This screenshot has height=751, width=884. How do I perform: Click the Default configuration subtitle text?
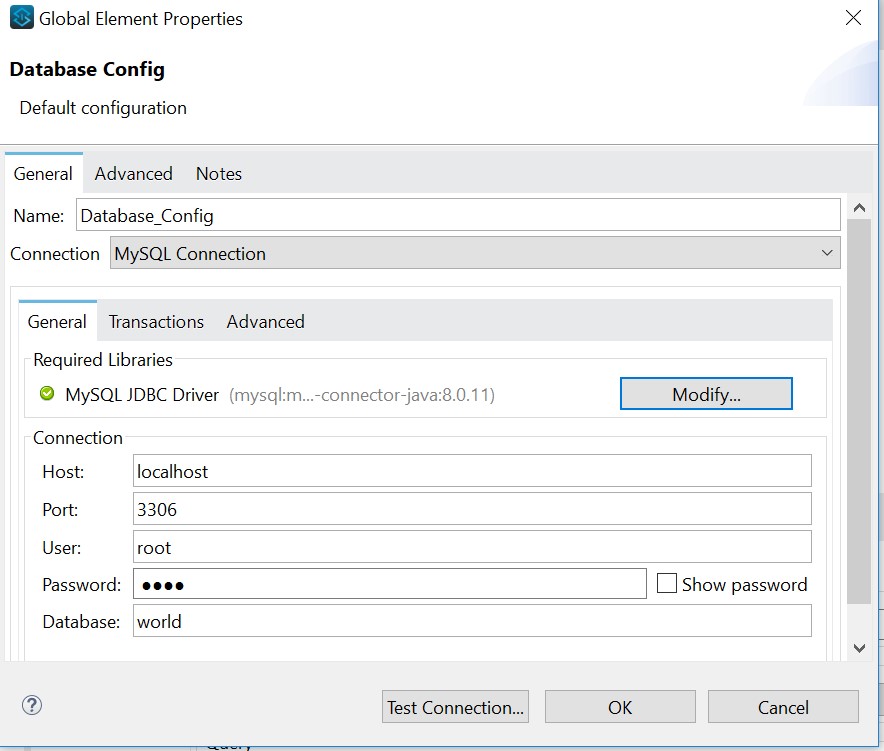coord(103,108)
